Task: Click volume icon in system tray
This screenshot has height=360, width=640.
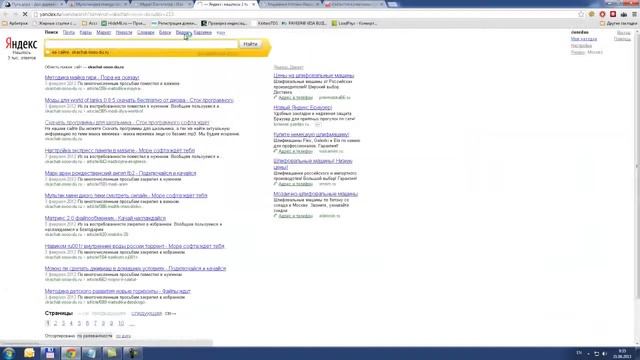Action: click(604, 353)
